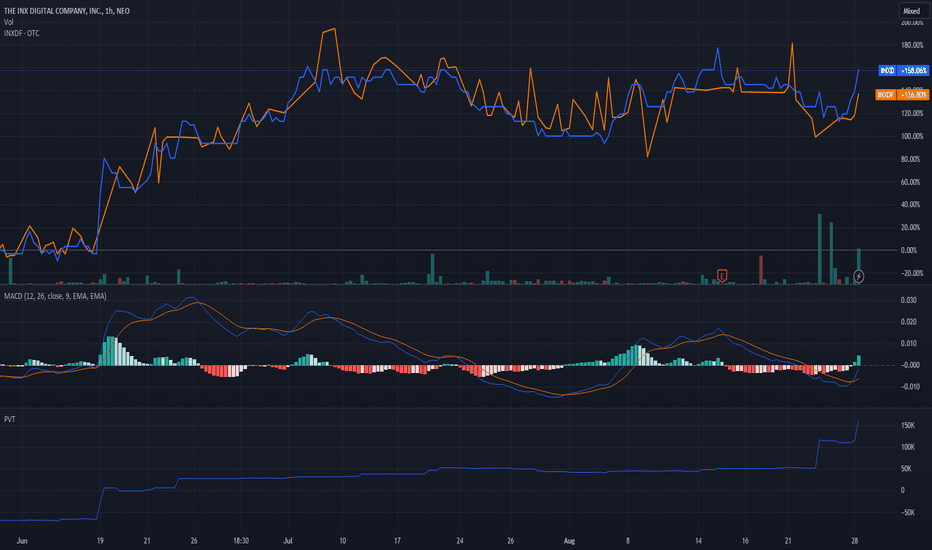Click the 8 date label on time axis
932x550 pixels.
pos(628,541)
